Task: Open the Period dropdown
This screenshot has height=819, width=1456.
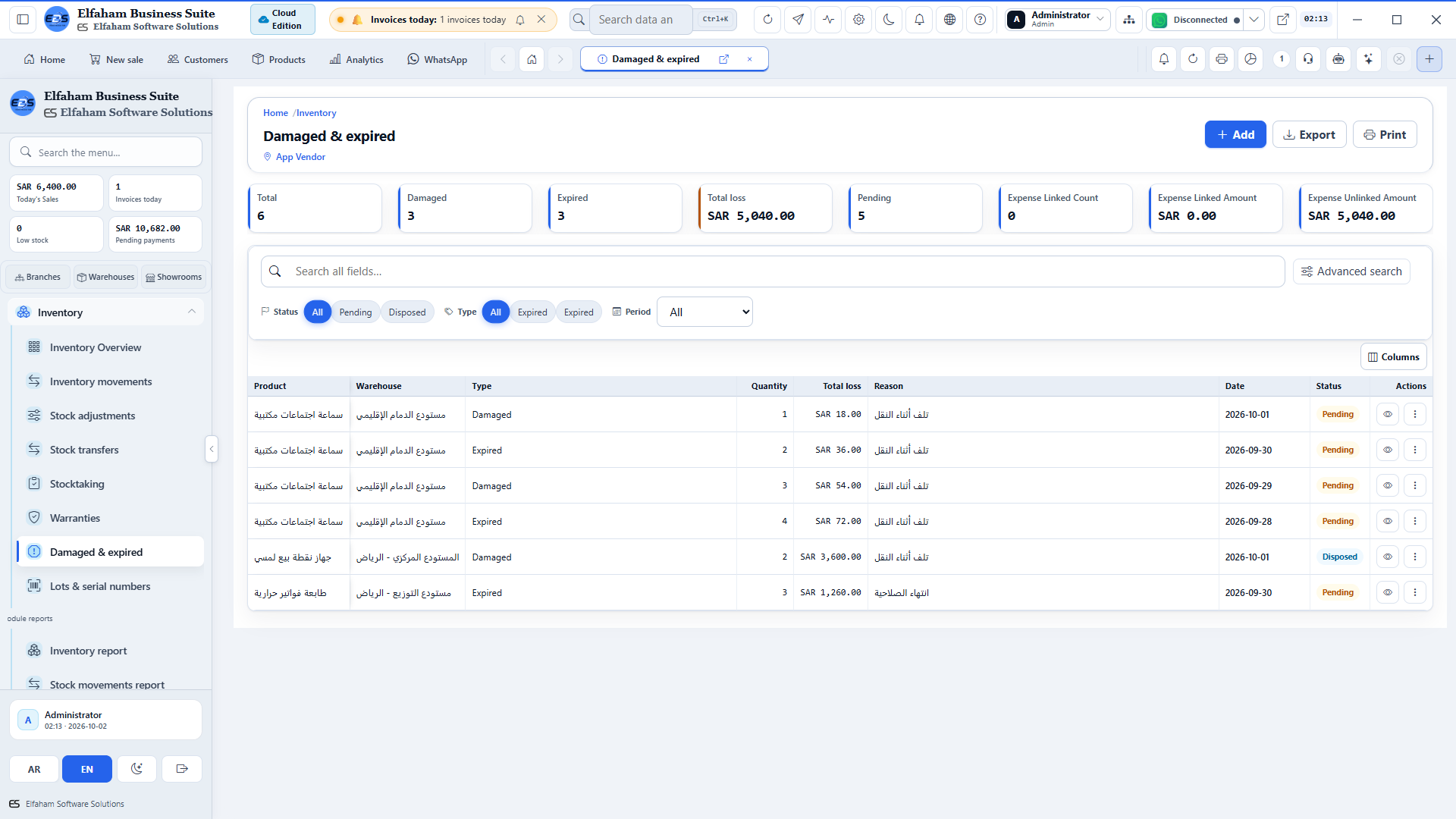Action: tap(704, 312)
